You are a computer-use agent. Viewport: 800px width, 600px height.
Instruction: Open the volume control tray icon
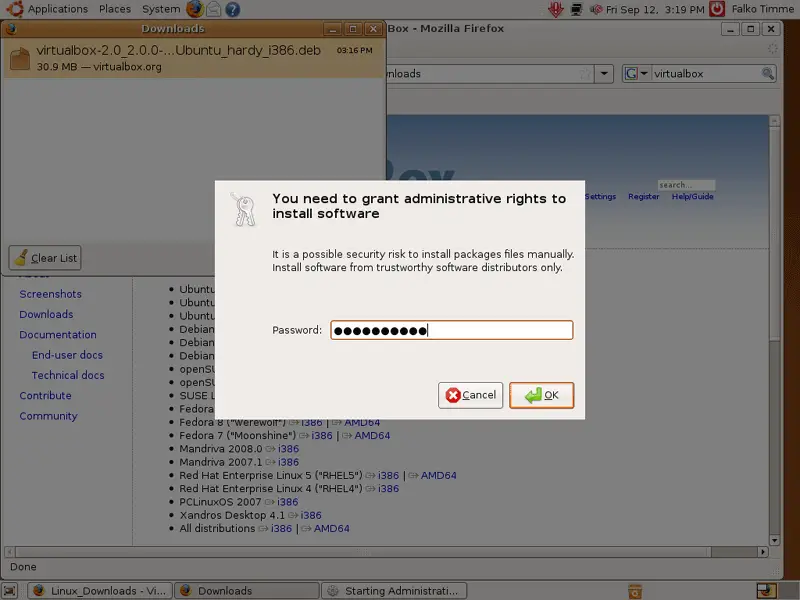click(x=595, y=9)
